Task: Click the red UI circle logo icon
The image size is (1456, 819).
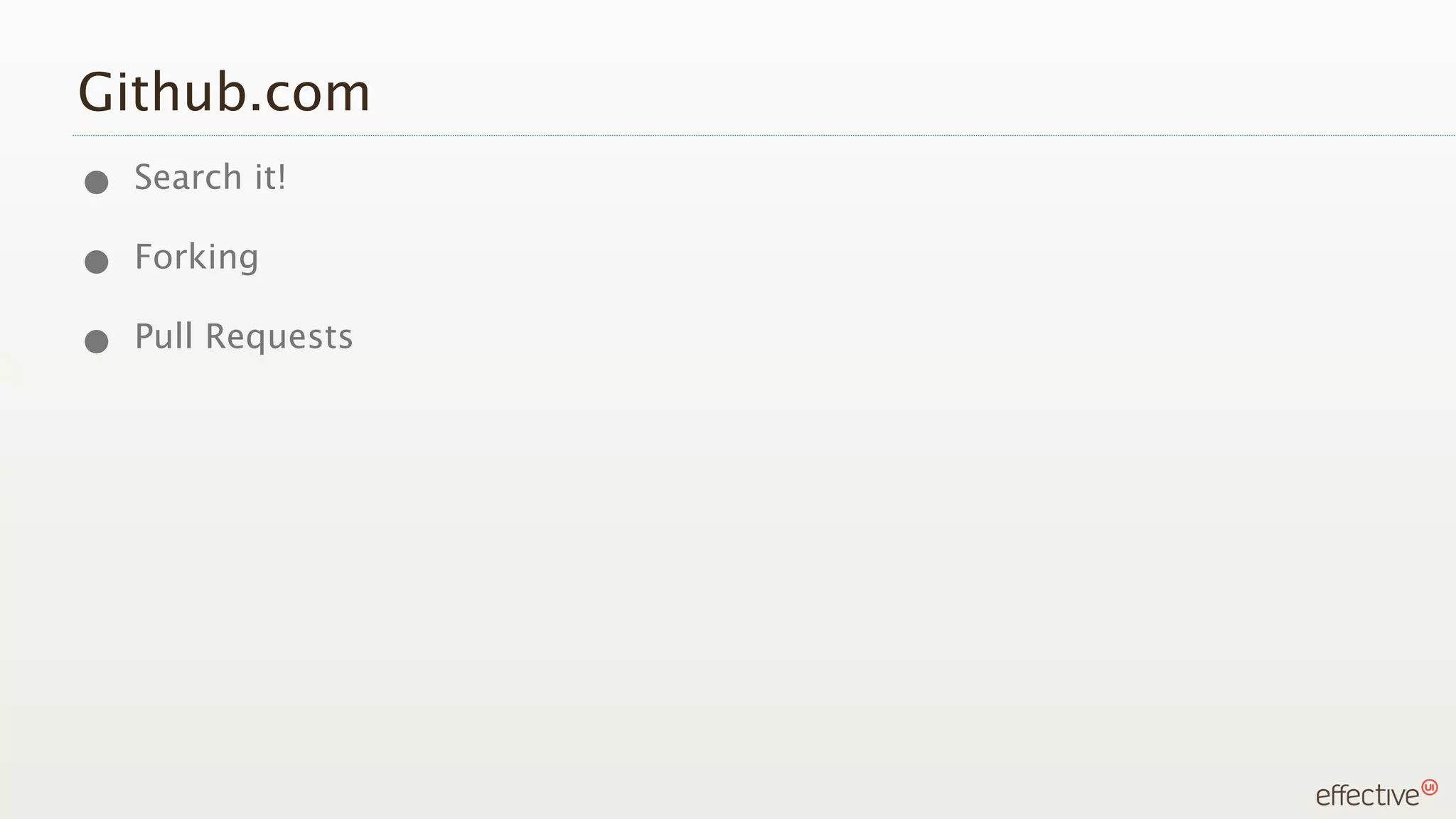Action: [1429, 788]
